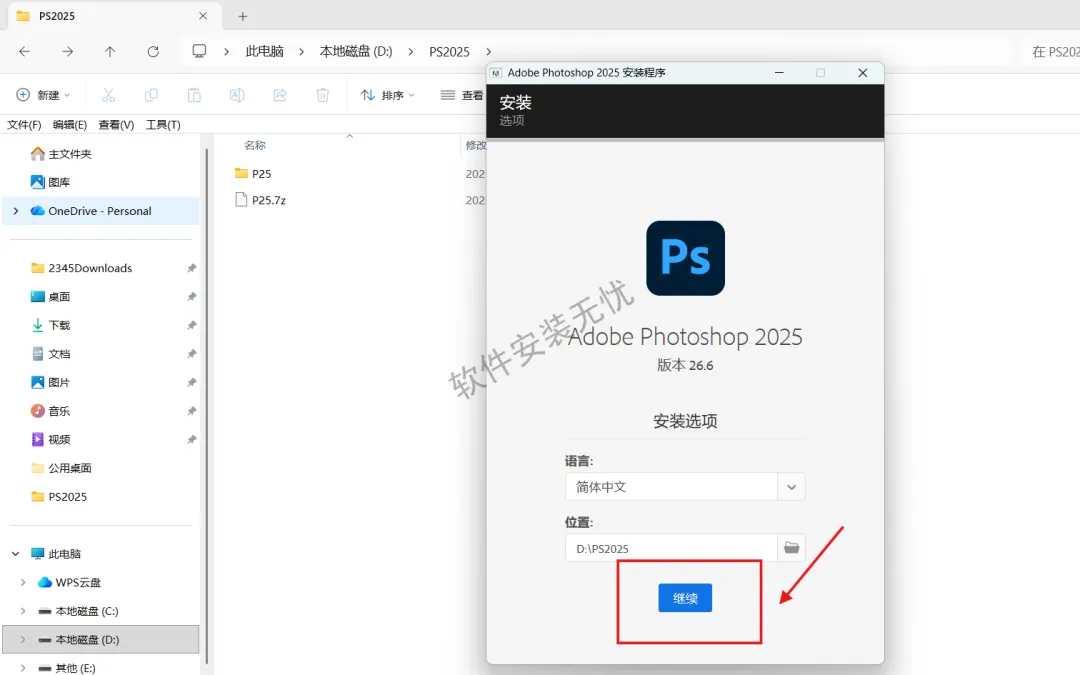Open the 工具(T) menu
This screenshot has height=675, width=1080.
coord(163,125)
